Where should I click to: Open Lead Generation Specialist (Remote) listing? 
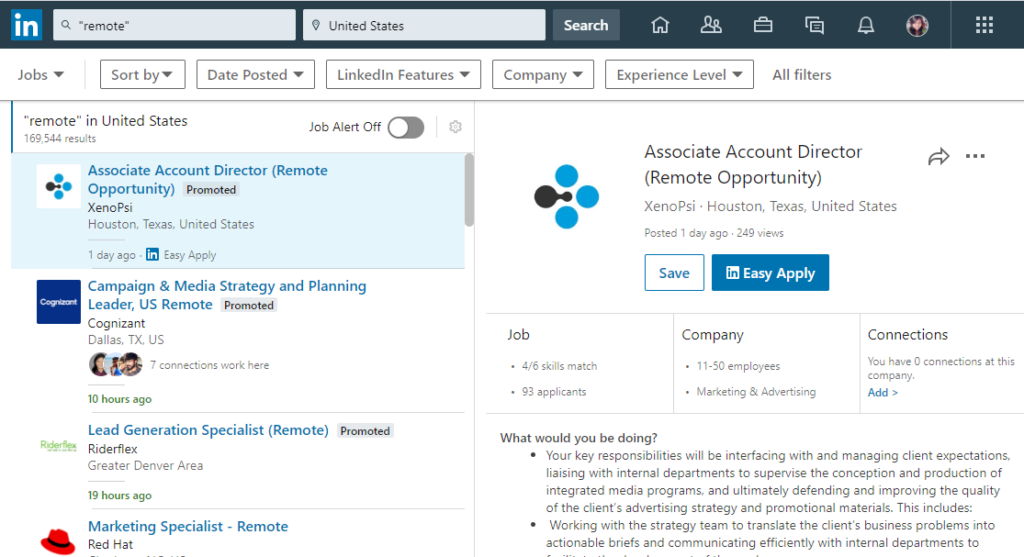click(x=208, y=430)
